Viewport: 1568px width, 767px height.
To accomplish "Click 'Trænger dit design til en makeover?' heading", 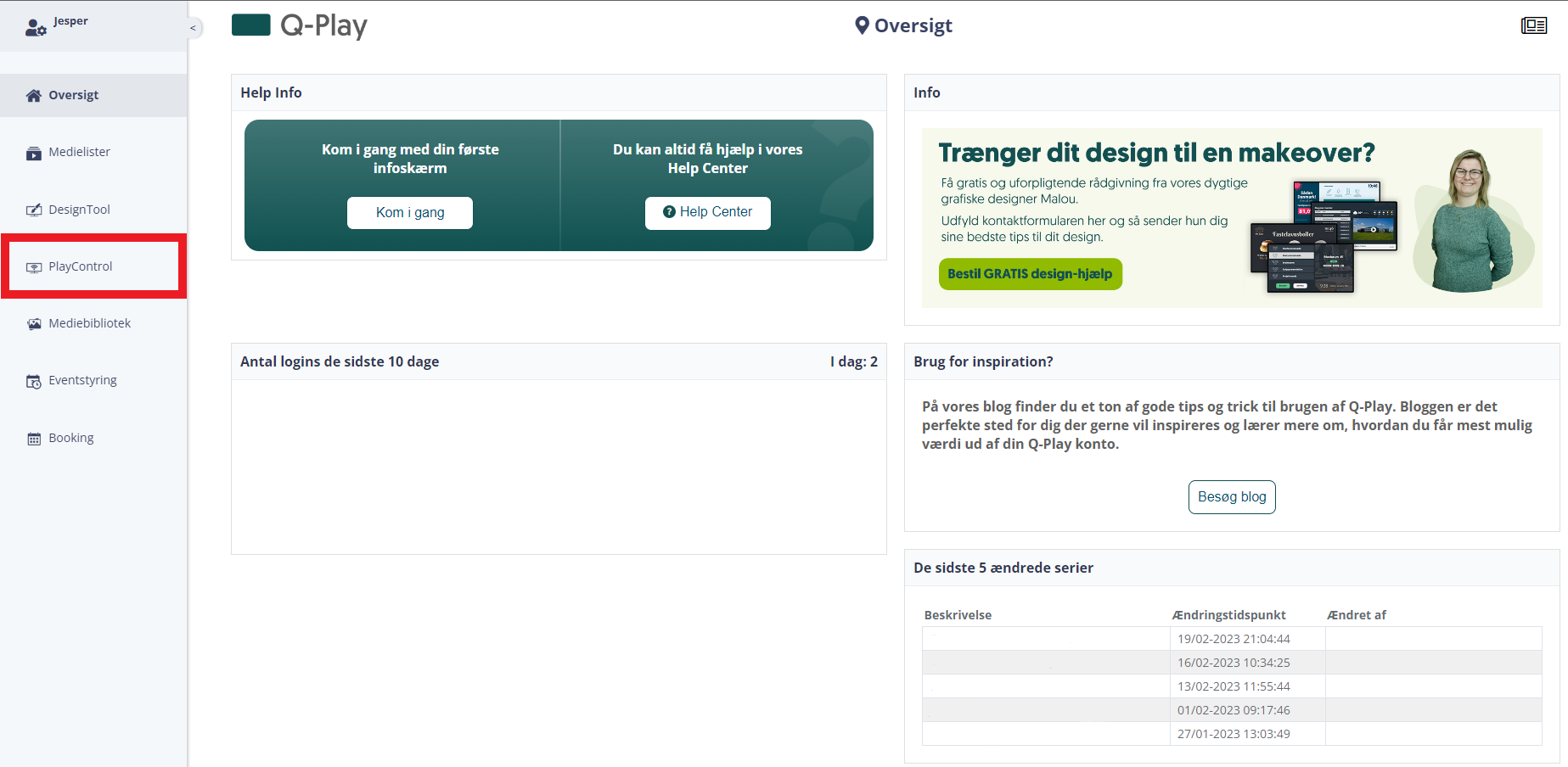I will point(1156,153).
